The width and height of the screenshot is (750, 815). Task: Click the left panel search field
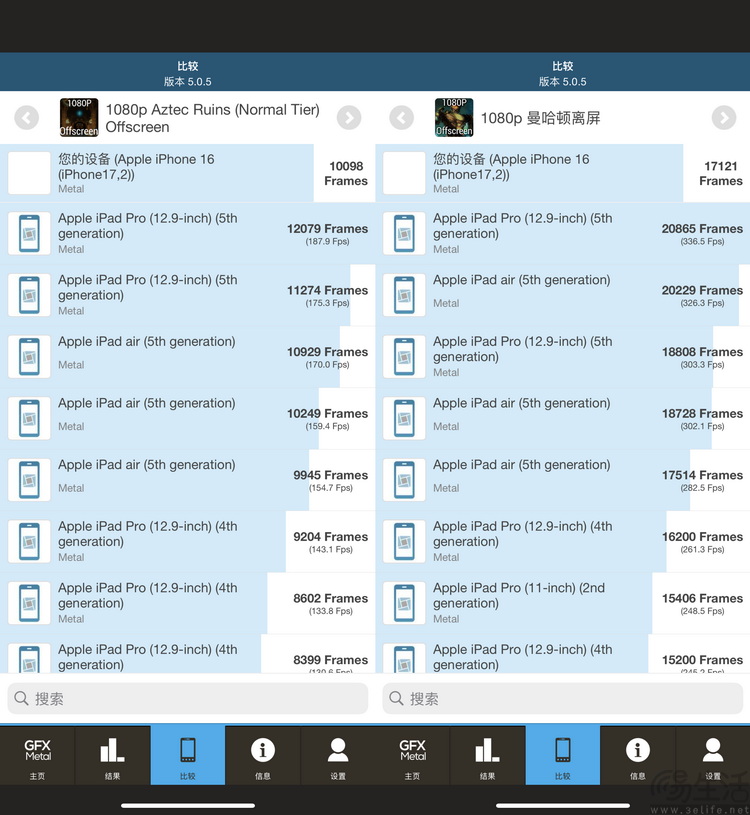(x=188, y=699)
